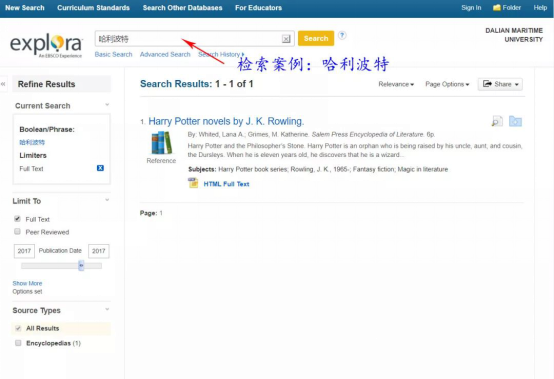Click the Refine Results heading

(x=46, y=84)
